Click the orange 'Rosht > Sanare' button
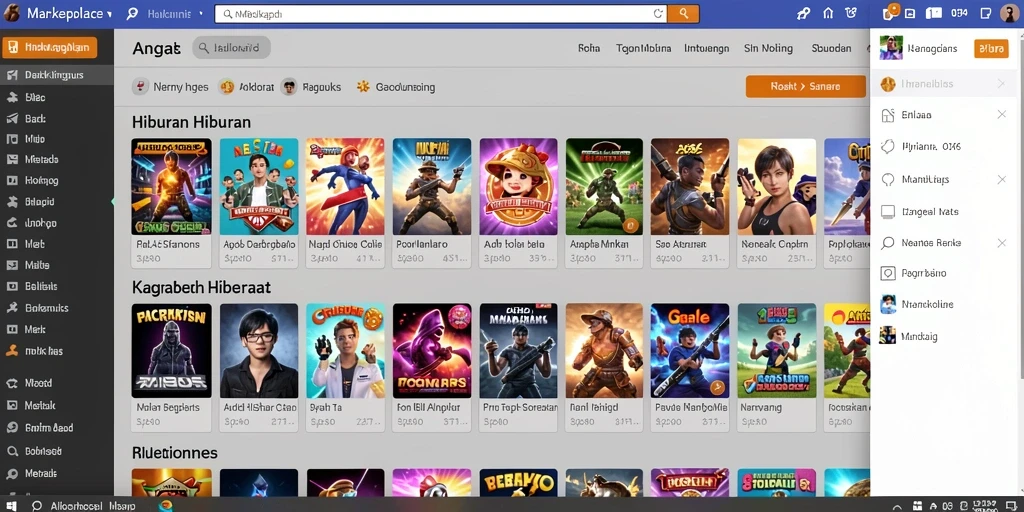 coord(805,86)
